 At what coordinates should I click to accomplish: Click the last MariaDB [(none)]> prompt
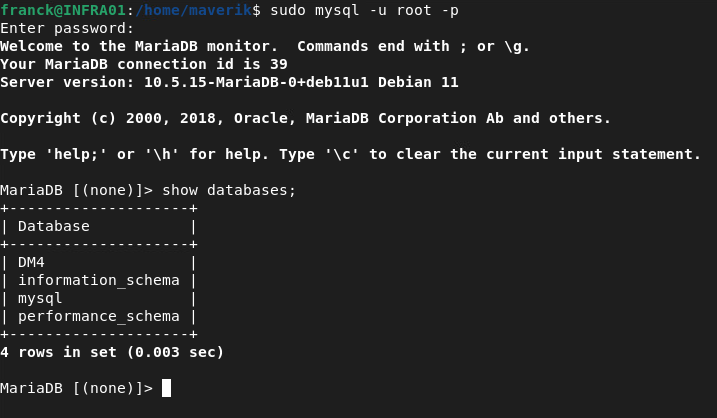[x=77, y=388]
